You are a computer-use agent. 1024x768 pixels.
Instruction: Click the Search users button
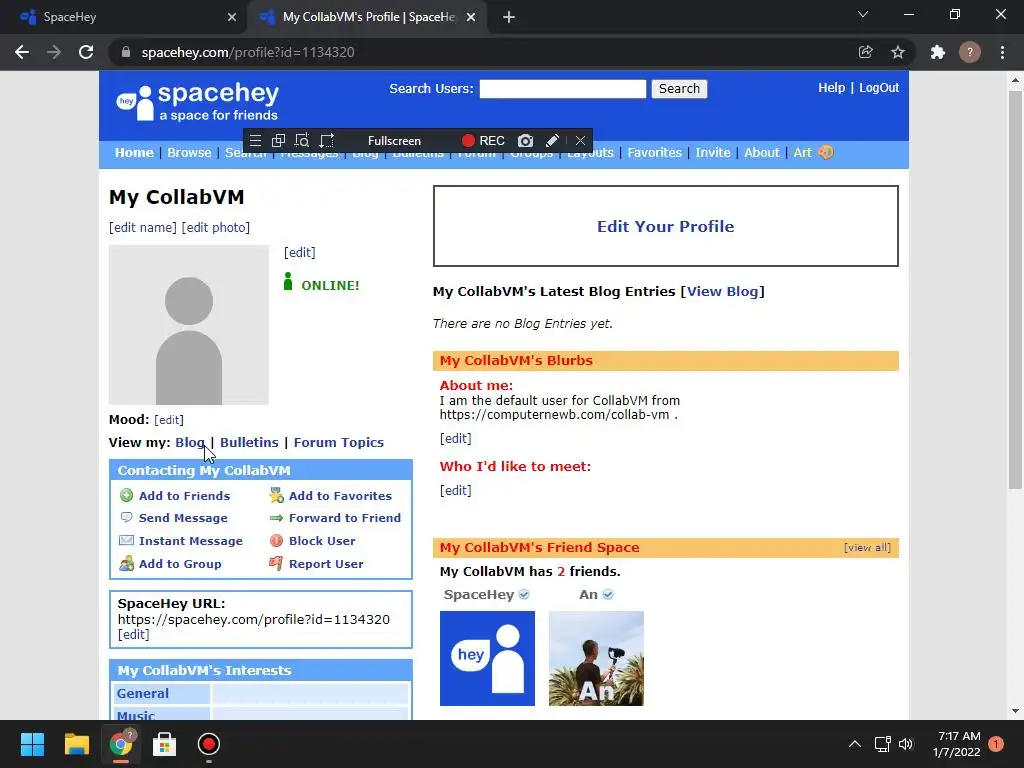(x=679, y=89)
